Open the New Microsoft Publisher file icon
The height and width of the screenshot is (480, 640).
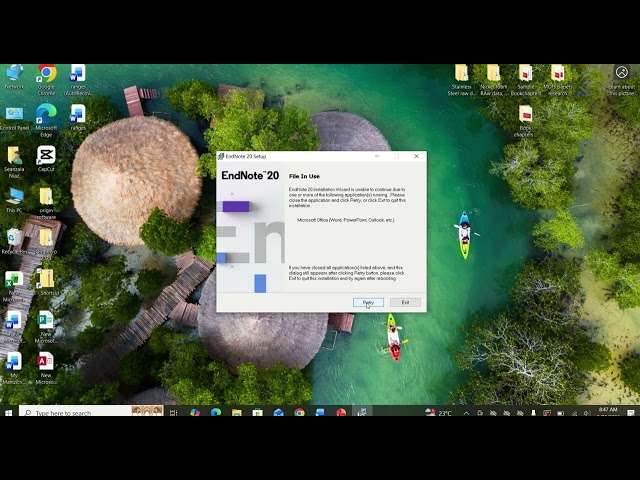pyautogui.click(x=45, y=327)
